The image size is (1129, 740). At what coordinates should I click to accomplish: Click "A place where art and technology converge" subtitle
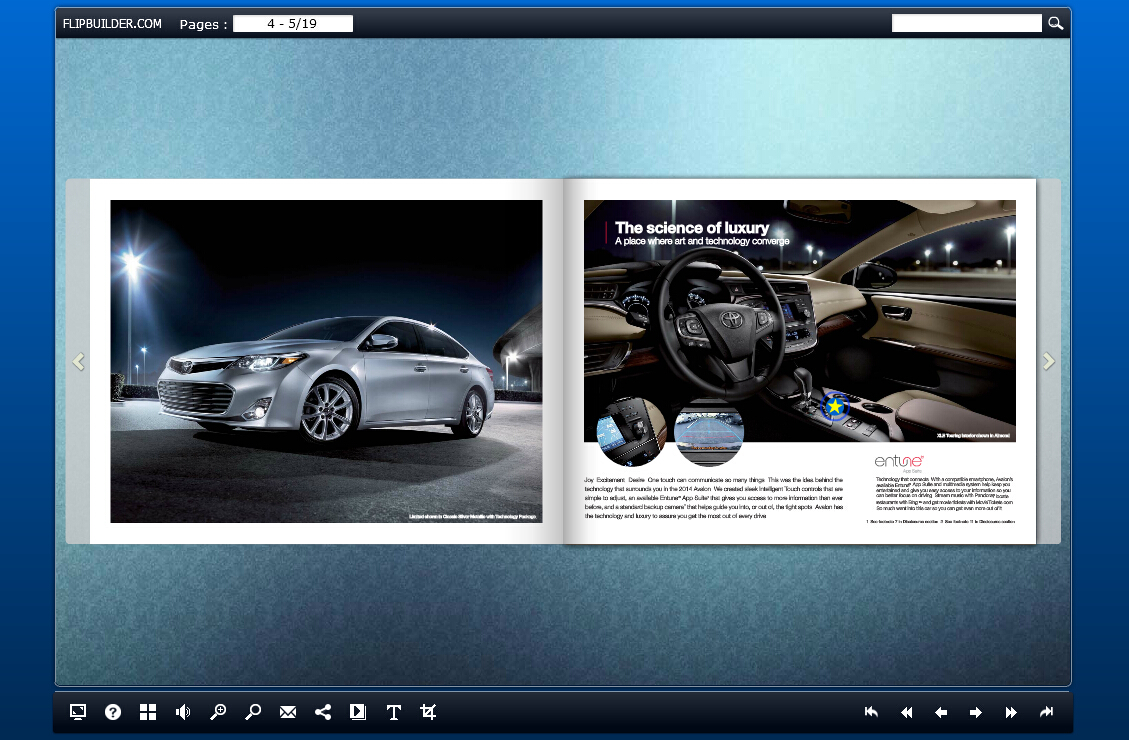click(702, 241)
